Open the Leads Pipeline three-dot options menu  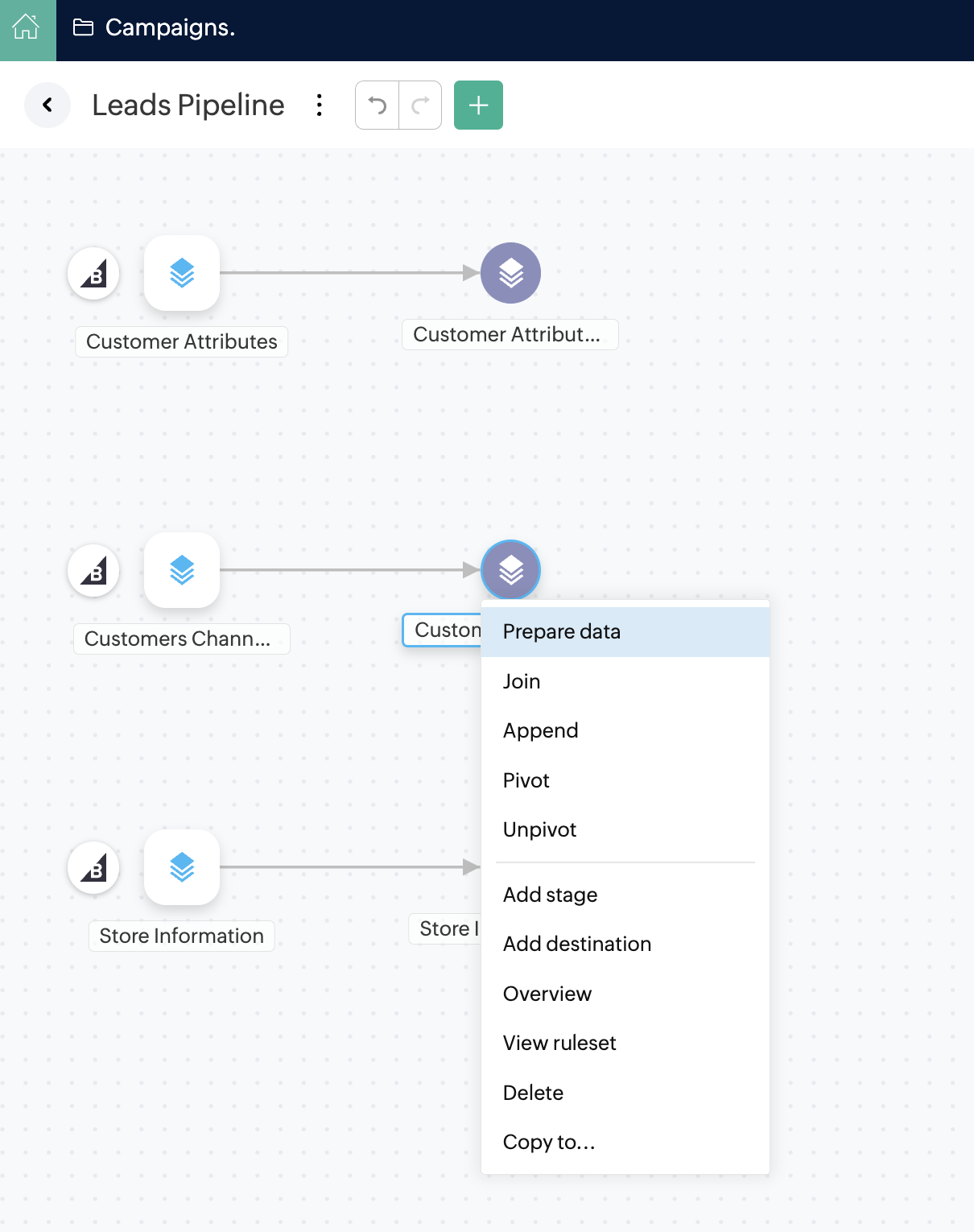[320, 105]
